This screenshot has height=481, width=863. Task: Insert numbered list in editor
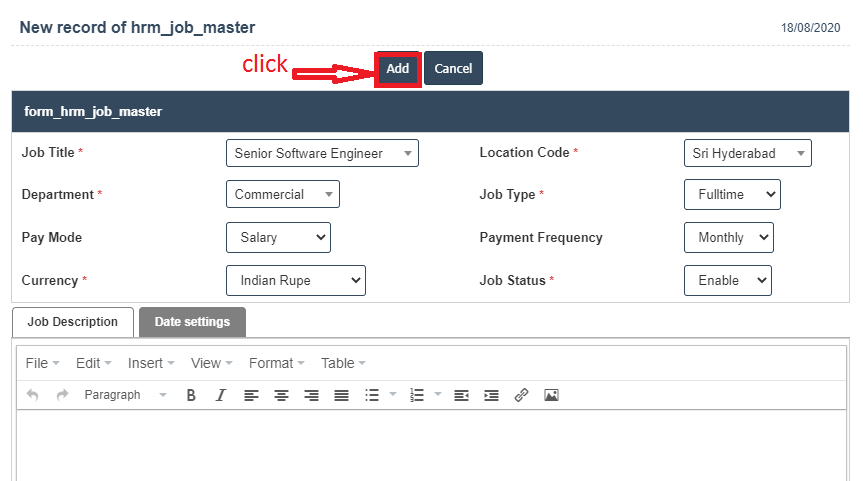click(x=418, y=395)
